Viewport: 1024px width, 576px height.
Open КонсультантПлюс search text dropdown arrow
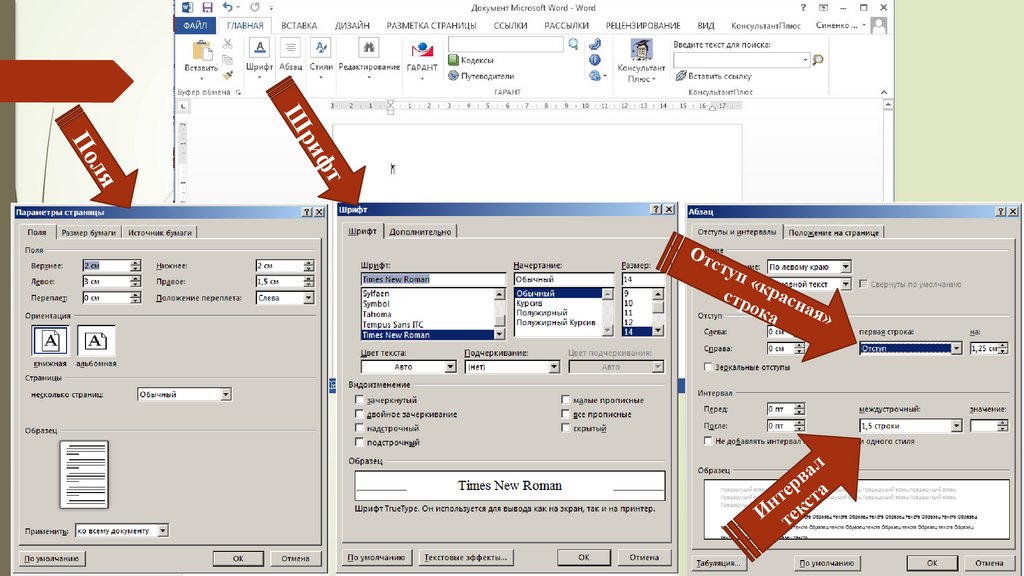[805, 60]
